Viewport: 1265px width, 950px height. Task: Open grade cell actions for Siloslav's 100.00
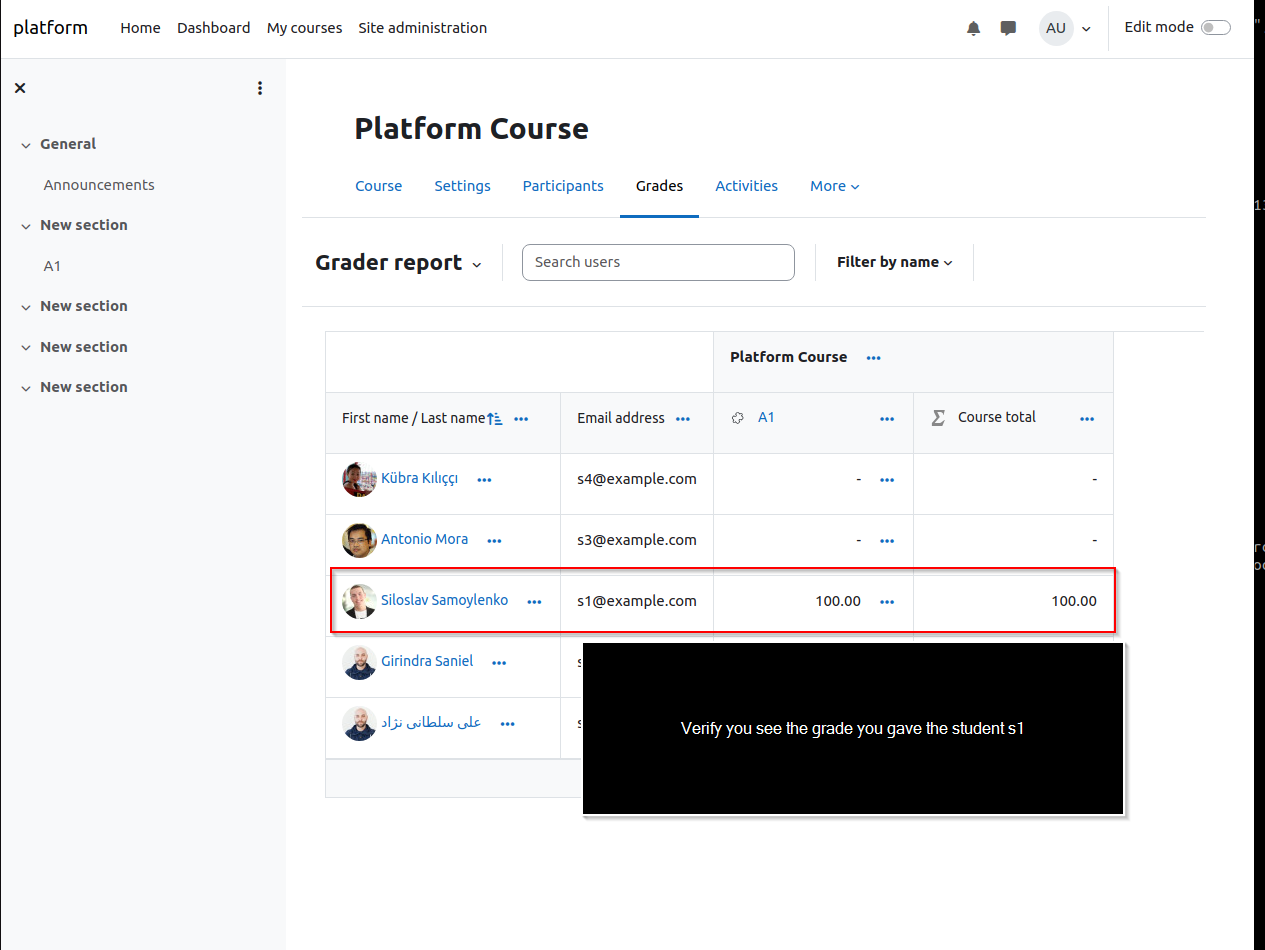(x=887, y=602)
